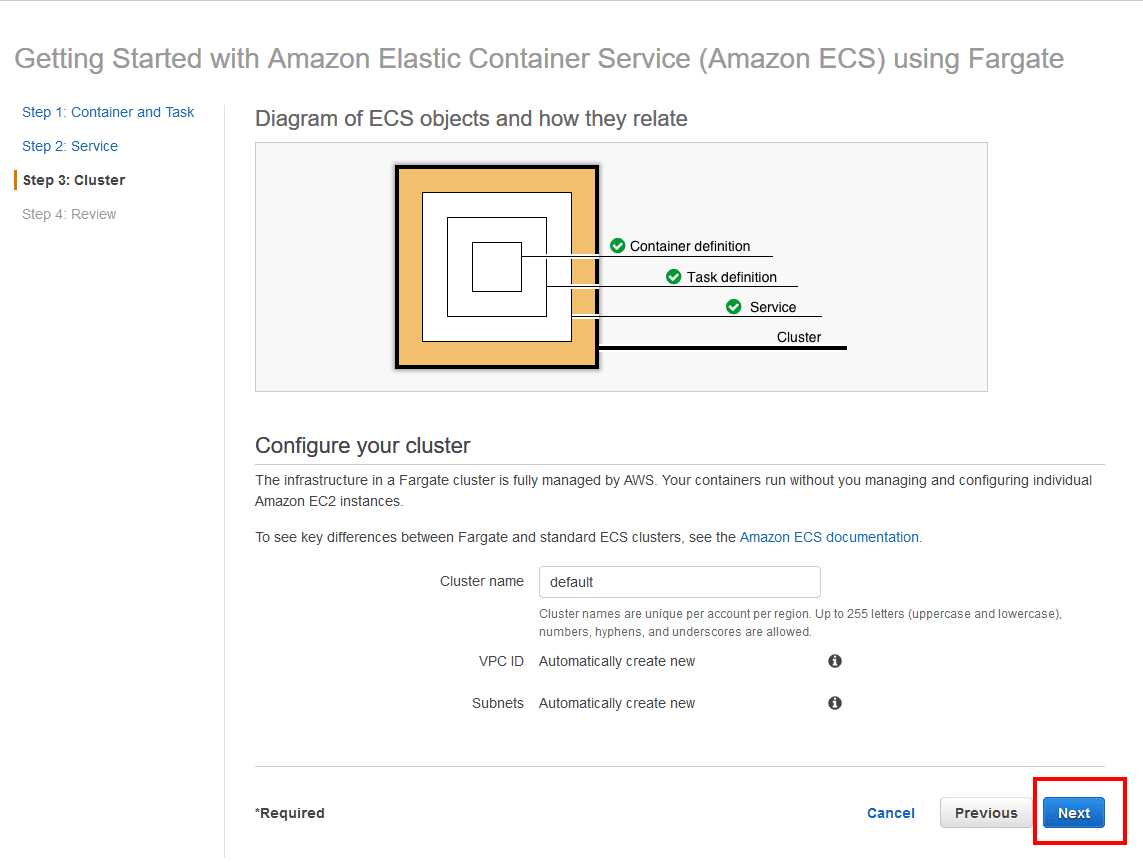Click the innermost container square in the diagram

(x=496, y=268)
